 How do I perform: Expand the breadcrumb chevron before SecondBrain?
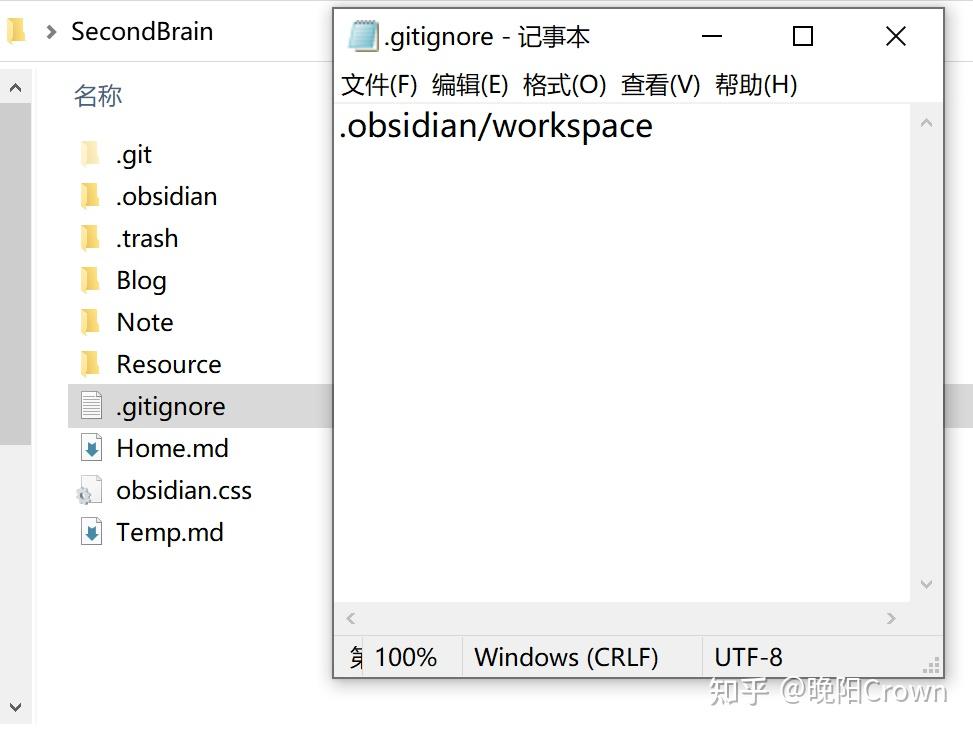click(x=52, y=32)
